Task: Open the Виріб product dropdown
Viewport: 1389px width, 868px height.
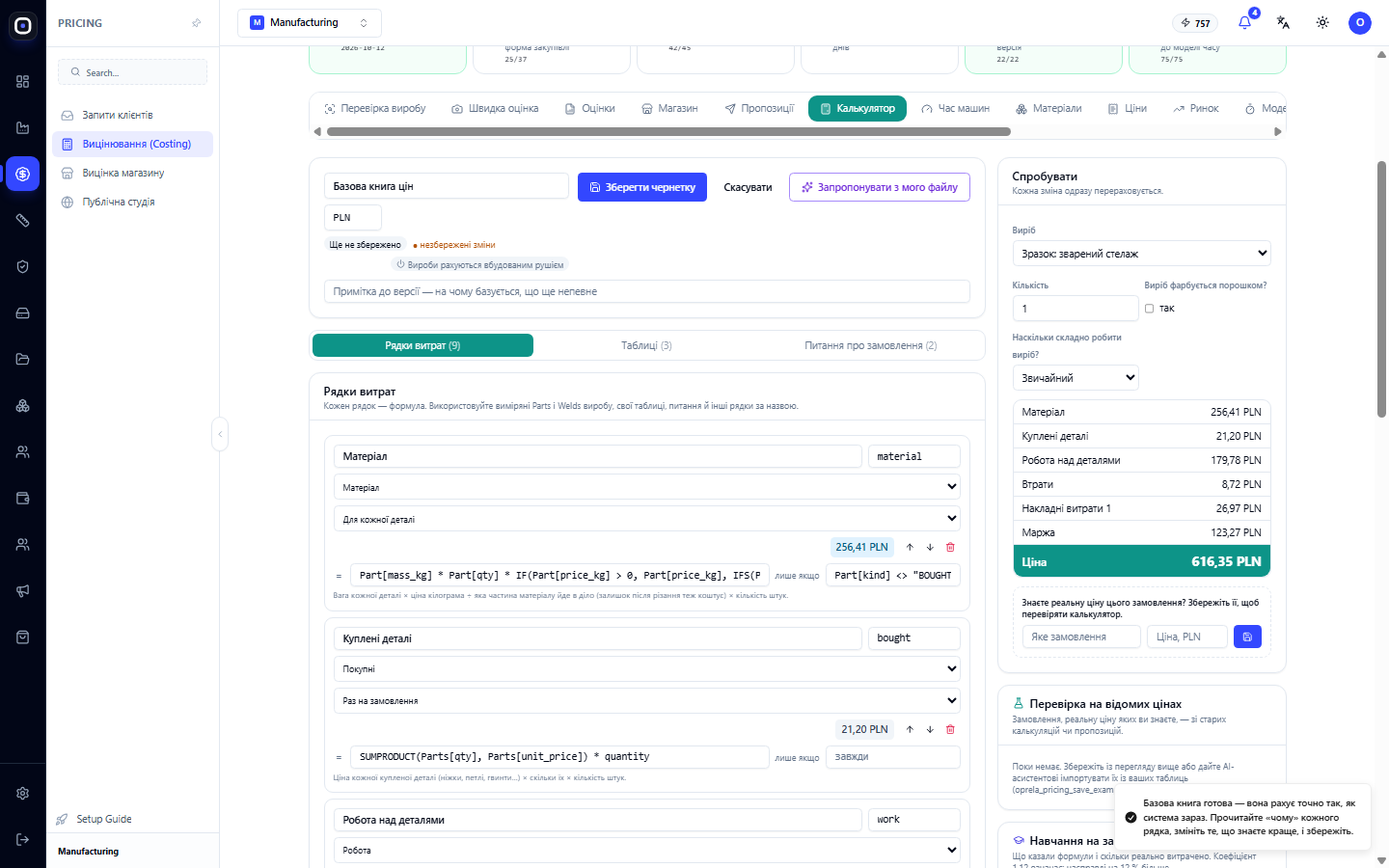Action: click(1141, 254)
